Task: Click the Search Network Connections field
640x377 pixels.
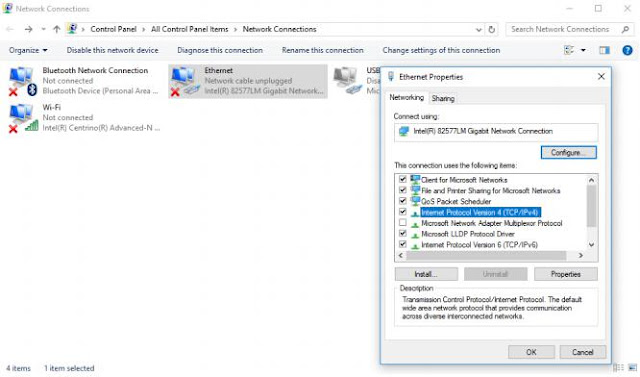Action: click(x=569, y=29)
